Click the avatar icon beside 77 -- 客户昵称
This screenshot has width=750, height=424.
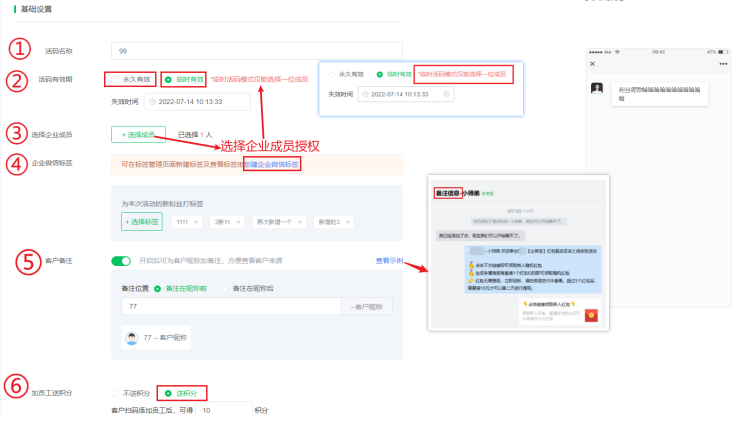point(132,338)
